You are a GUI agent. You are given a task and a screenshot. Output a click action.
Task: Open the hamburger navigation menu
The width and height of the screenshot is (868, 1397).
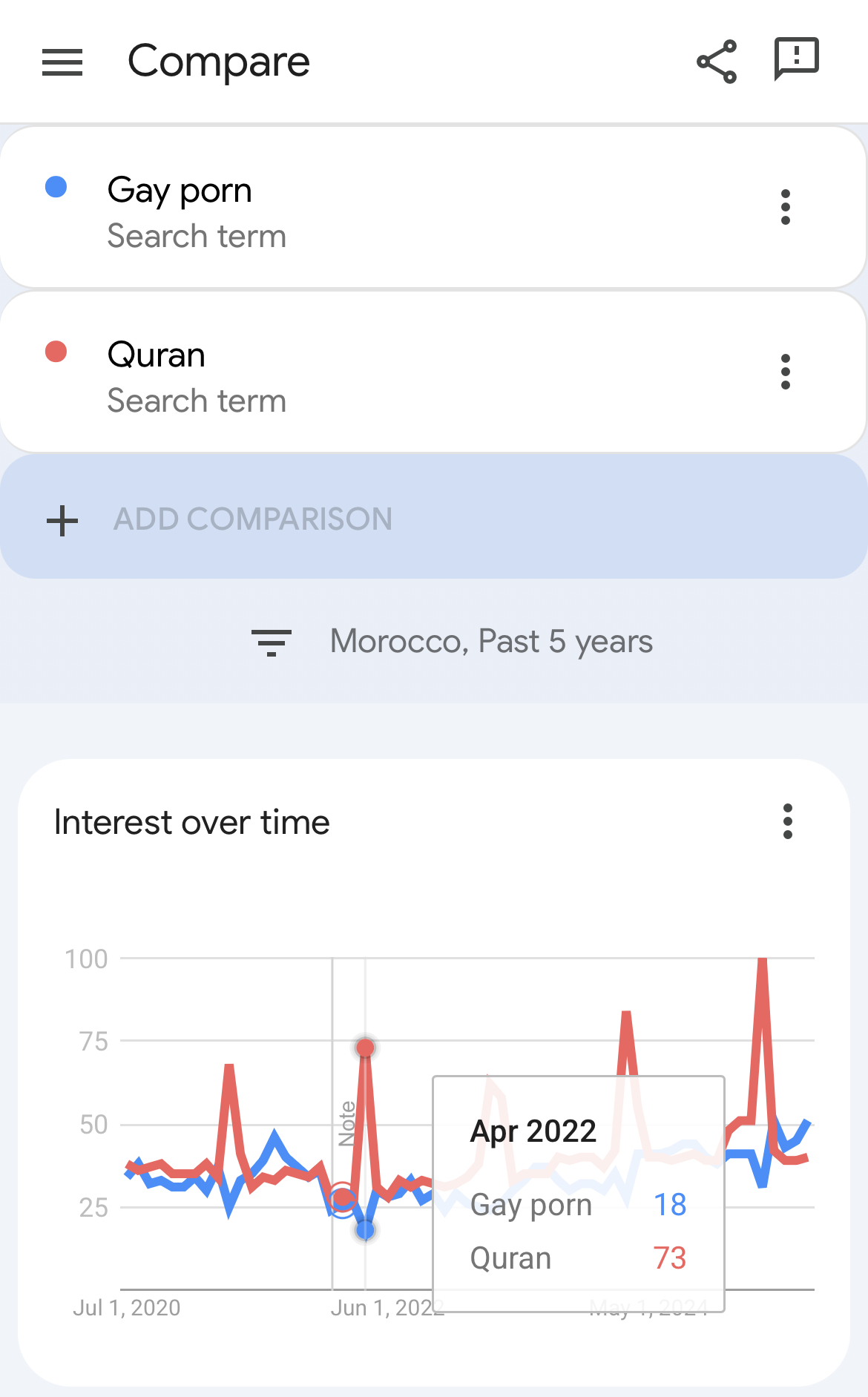(x=62, y=62)
